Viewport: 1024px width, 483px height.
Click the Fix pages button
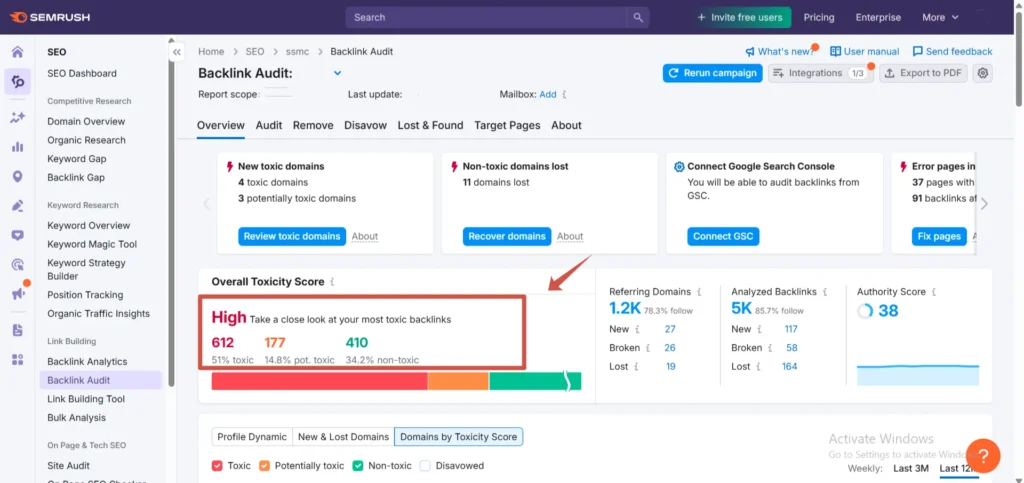pos(939,236)
